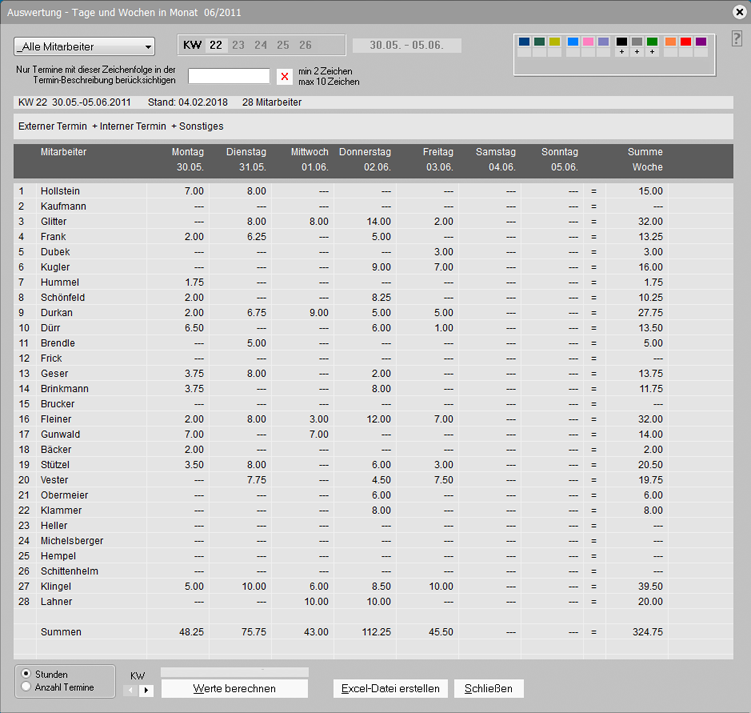The height and width of the screenshot is (713, 751).
Task: Select the Stunden radio button
Action: click(26, 674)
